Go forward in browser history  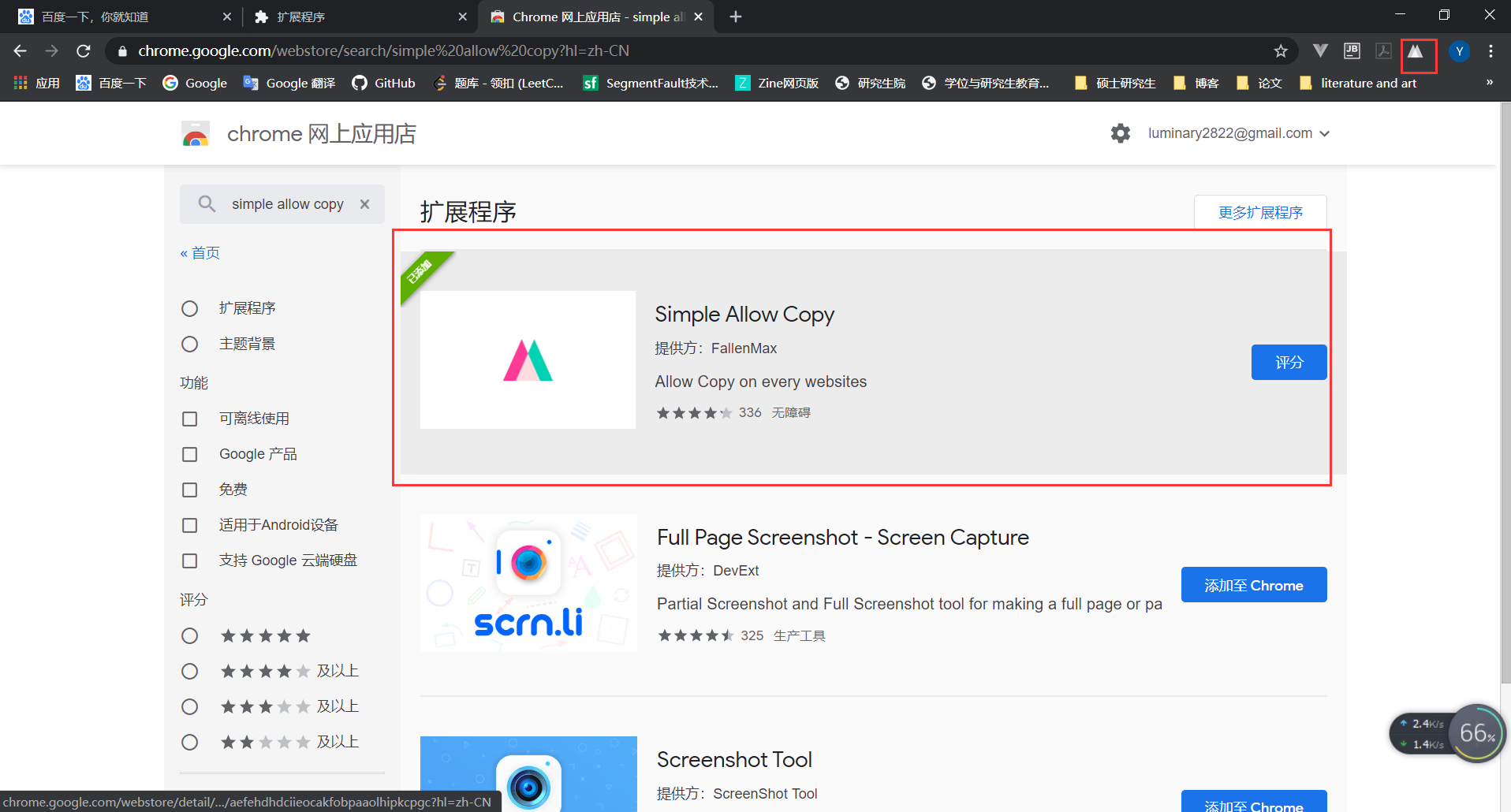coord(52,51)
